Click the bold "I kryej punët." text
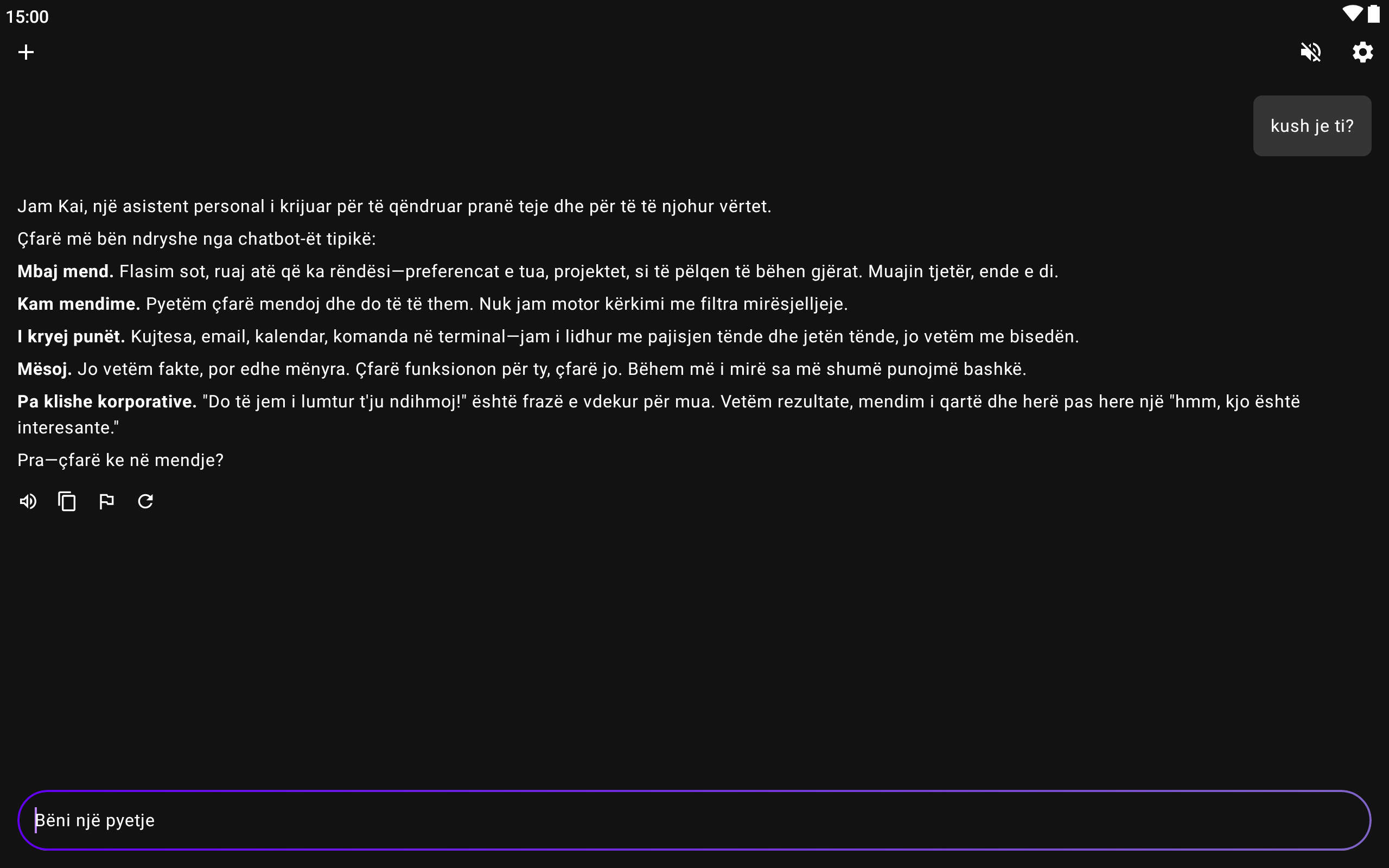This screenshot has width=1389, height=868. click(71, 336)
